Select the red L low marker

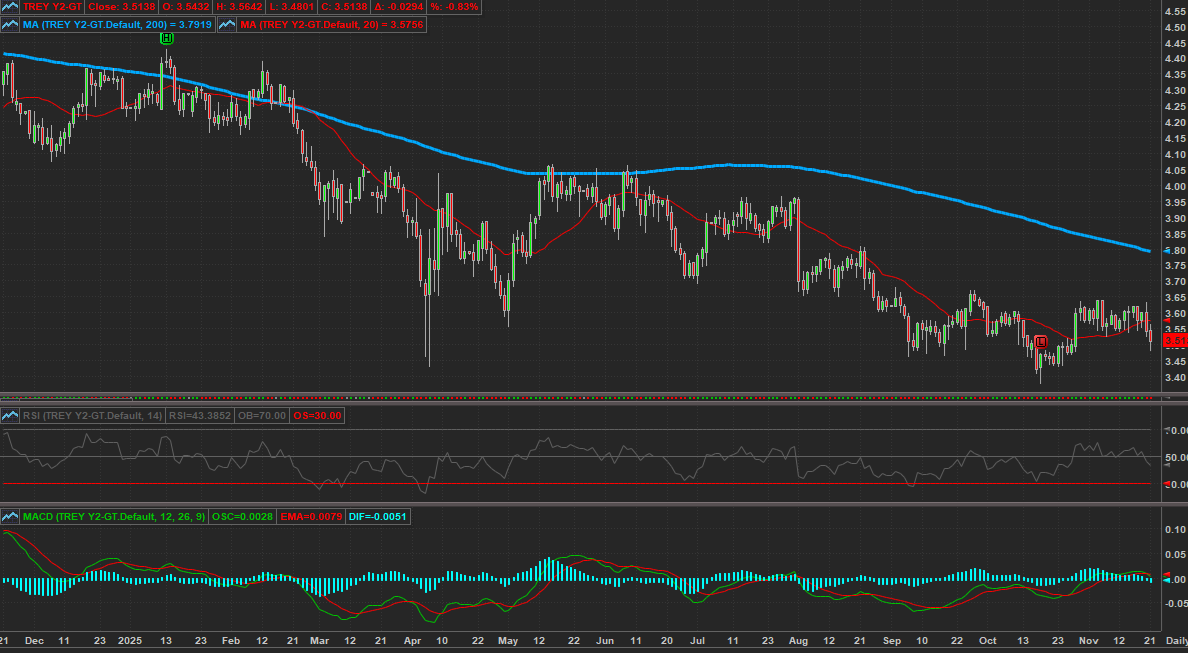point(1041,342)
